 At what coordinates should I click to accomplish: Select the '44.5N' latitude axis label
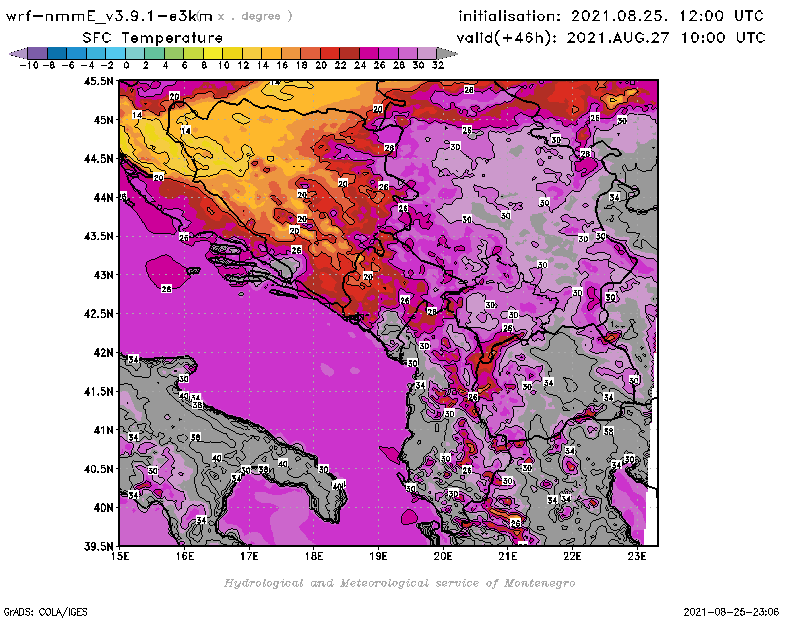point(97,159)
